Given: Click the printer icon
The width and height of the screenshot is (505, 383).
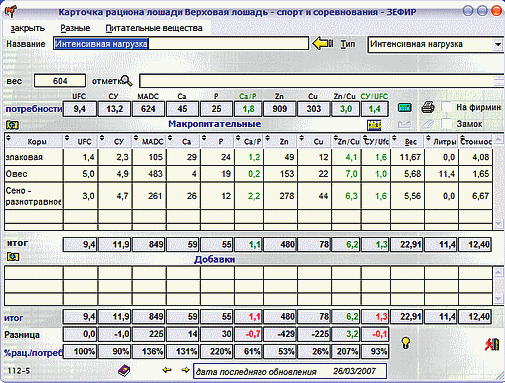Looking at the screenshot, I should point(428,108).
